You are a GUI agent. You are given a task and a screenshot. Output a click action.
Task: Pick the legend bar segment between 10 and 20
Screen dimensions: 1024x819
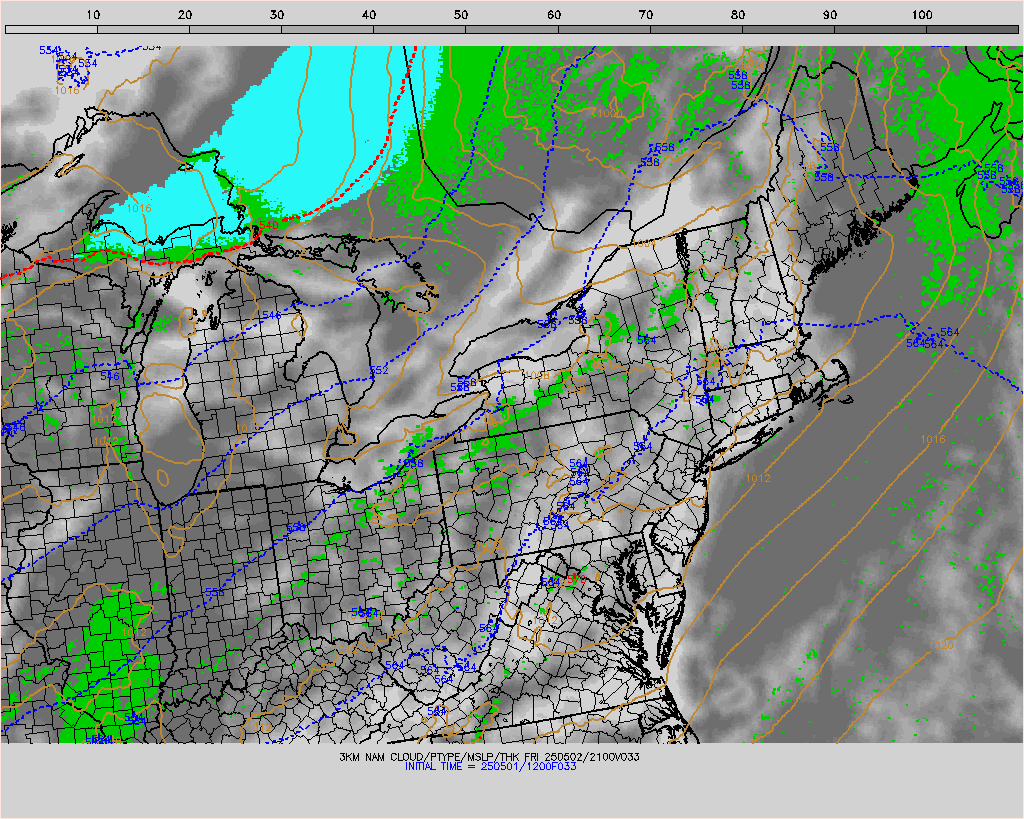144,29
